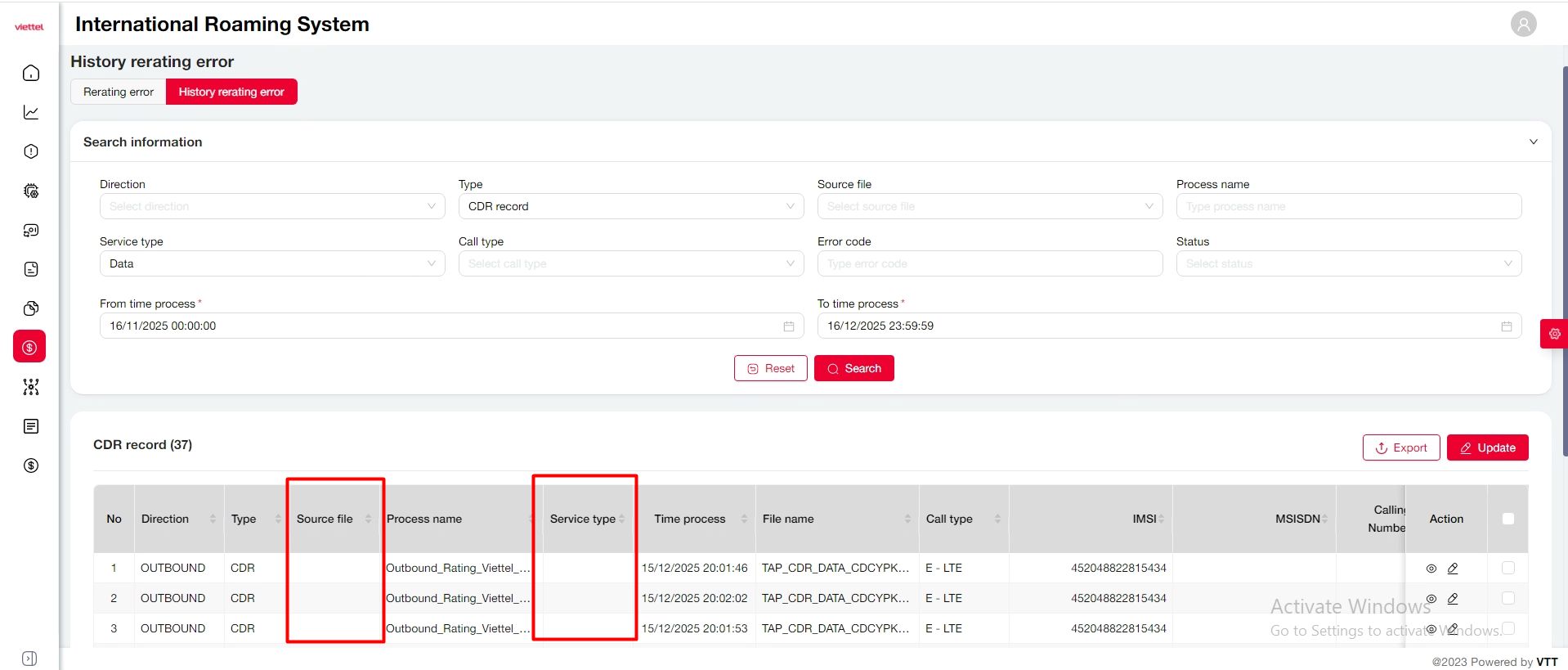
Task: Click the Export button
Action: coord(1400,447)
